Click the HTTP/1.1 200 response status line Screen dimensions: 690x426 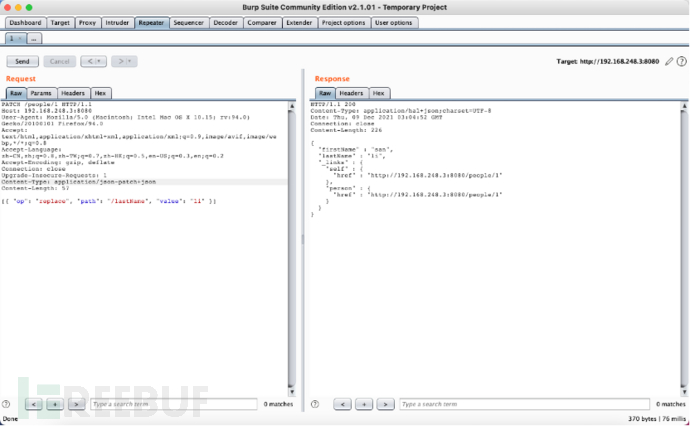point(333,104)
